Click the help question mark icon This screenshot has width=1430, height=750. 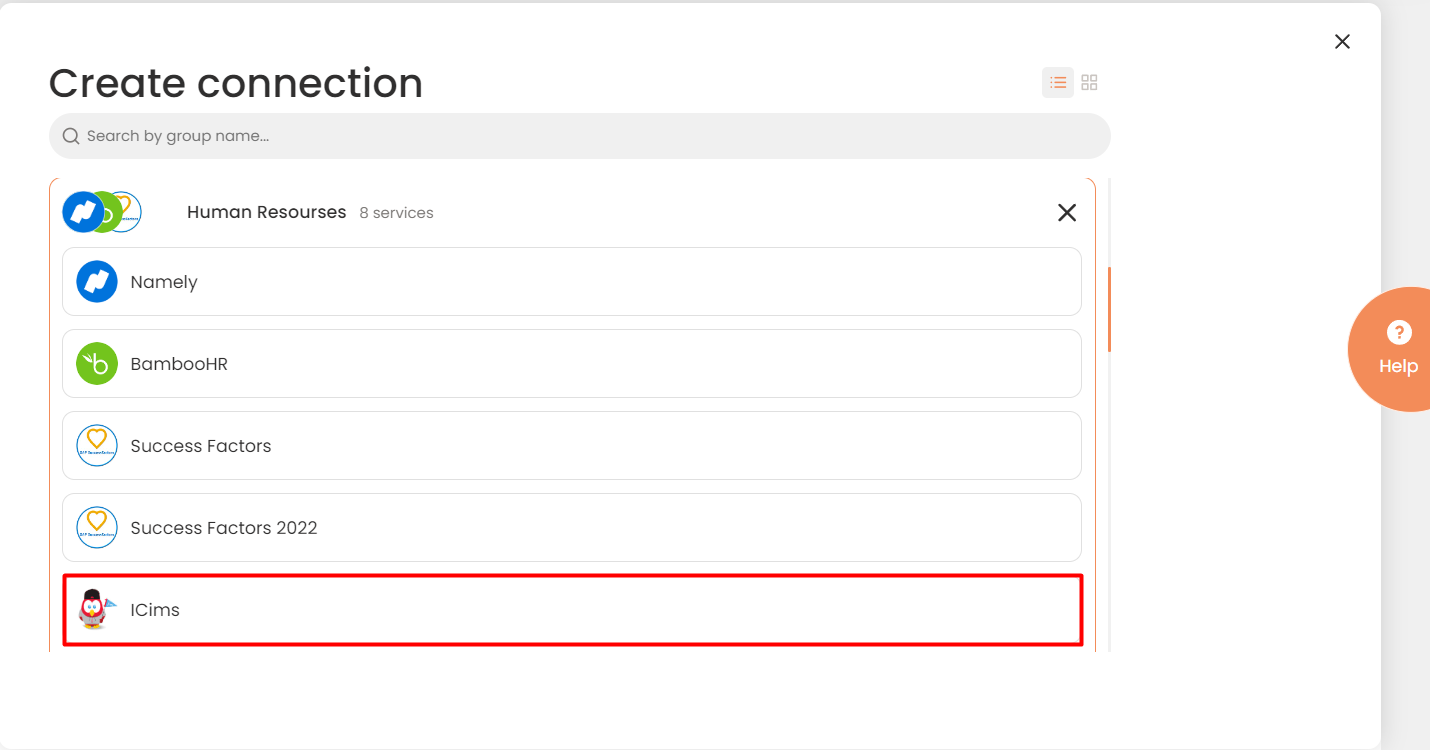tap(1399, 332)
